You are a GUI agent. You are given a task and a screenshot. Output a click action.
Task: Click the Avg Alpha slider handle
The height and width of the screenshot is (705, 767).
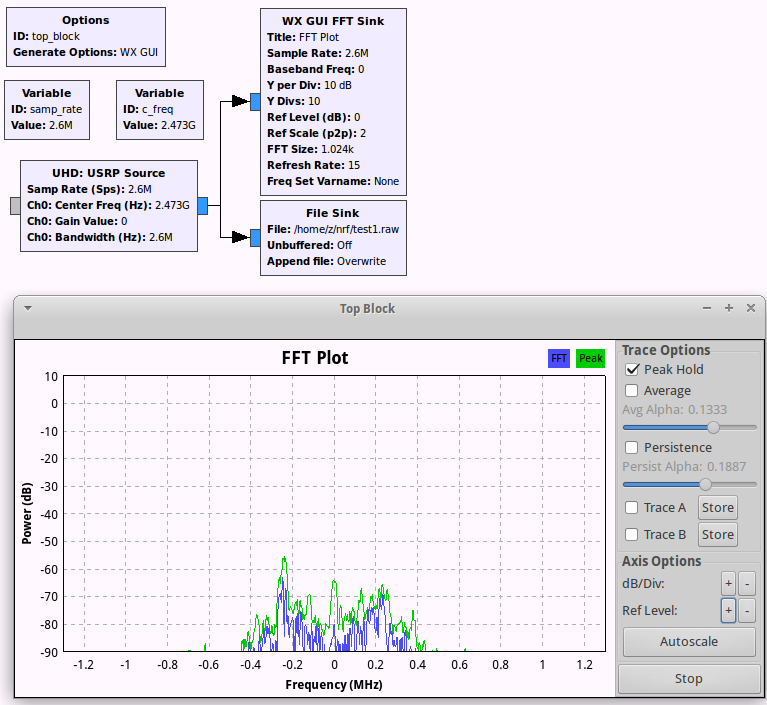point(714,428)
